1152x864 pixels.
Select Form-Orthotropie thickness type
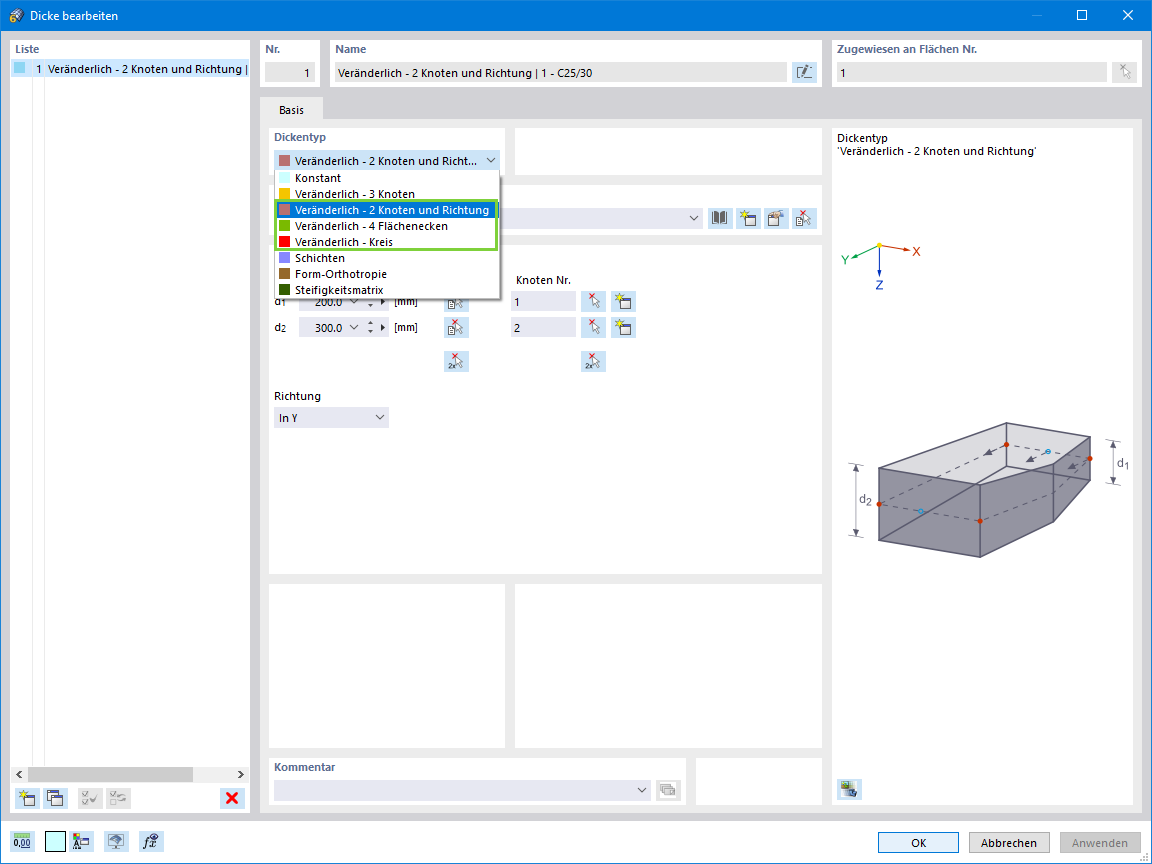coord(387,274)
